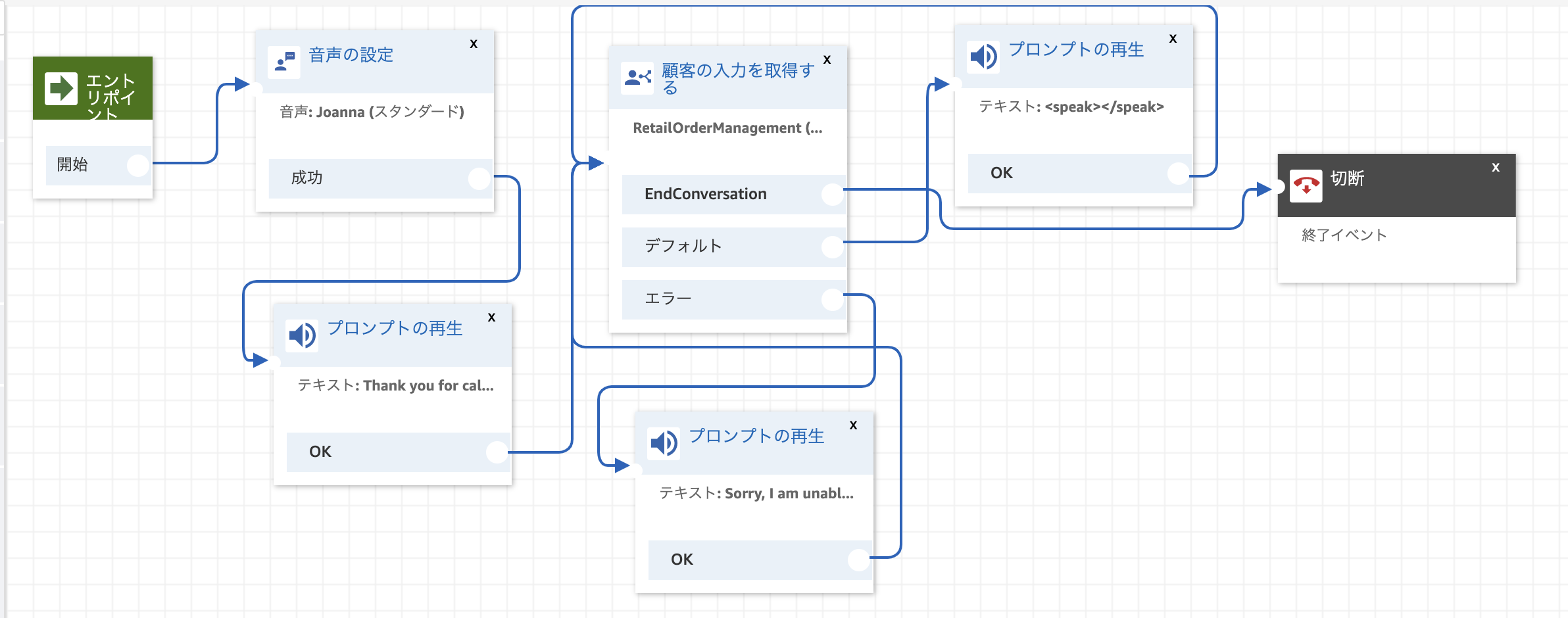
Task: Open プロンプトの再生 title above '<speak></speak>'
Action: tap(1077, 49)
